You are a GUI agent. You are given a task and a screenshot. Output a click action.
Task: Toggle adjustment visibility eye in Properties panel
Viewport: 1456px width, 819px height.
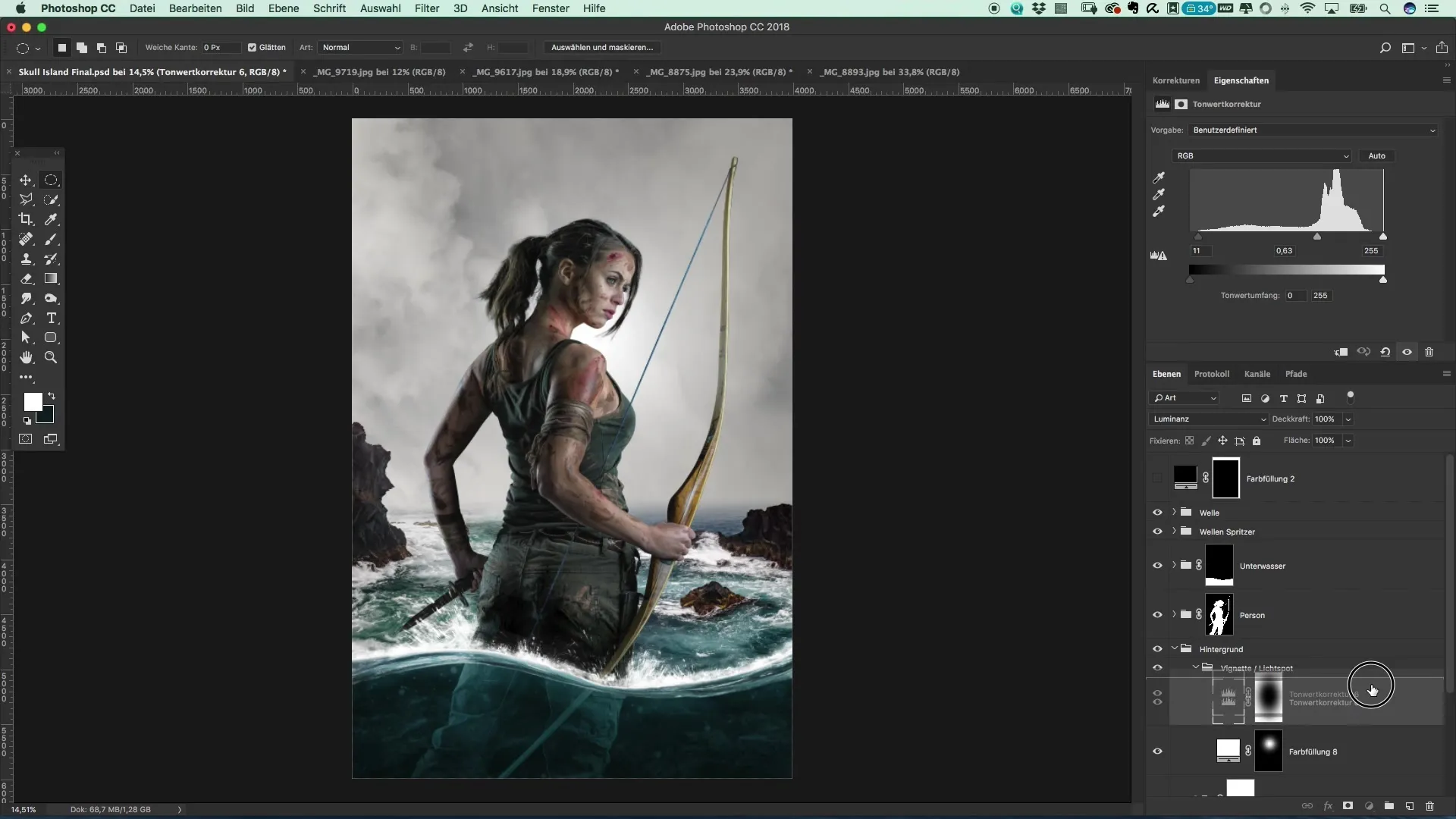point(1407,352)
